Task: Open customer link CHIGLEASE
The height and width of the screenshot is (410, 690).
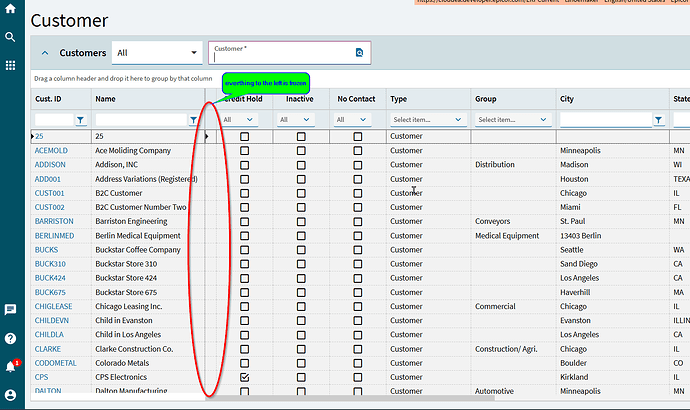Action: coord(54,306)
